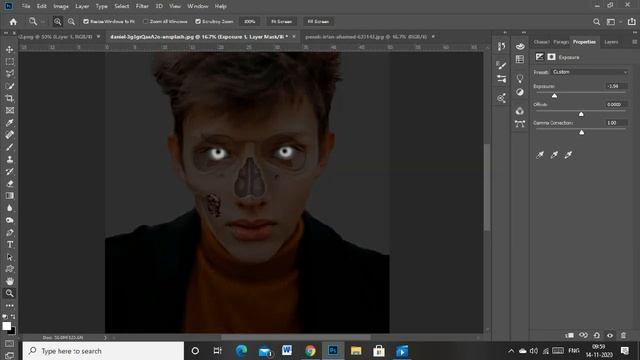Viewport: 640px width, 360px height.
Task: Select the Rectangular Marquee tool
Action: click(9, 62)
